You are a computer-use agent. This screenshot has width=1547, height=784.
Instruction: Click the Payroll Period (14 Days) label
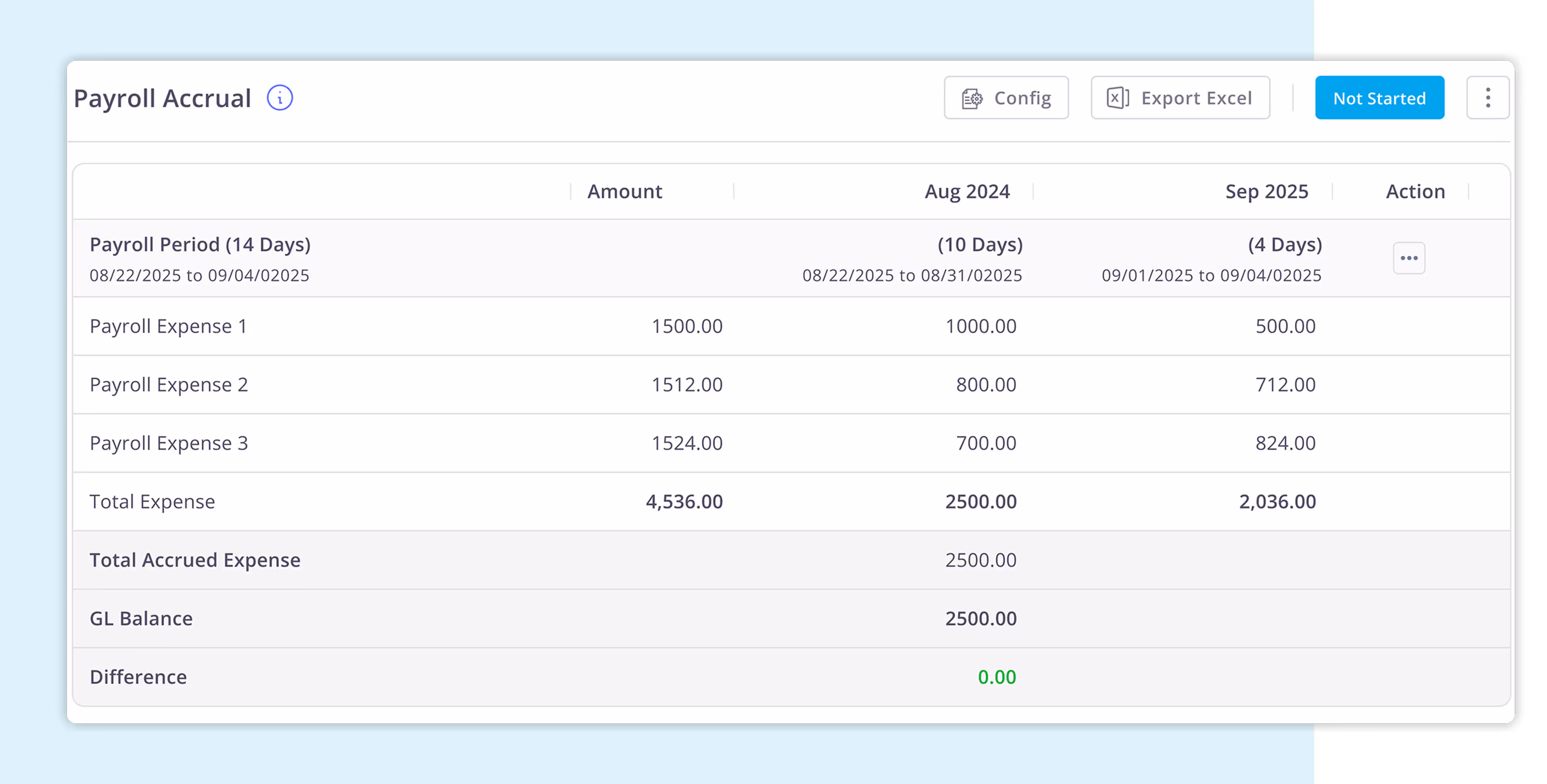click(200, 244)
